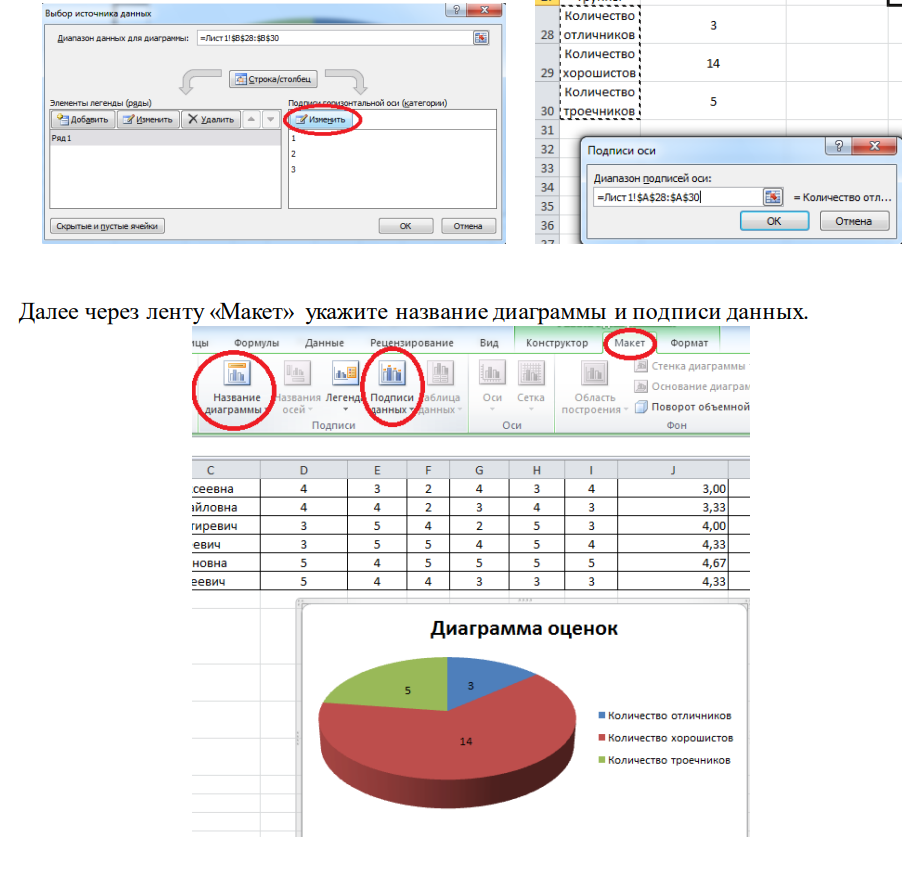904x877 pixels.
Task: Click Удалить button for legend series
Action: [209, 120]
